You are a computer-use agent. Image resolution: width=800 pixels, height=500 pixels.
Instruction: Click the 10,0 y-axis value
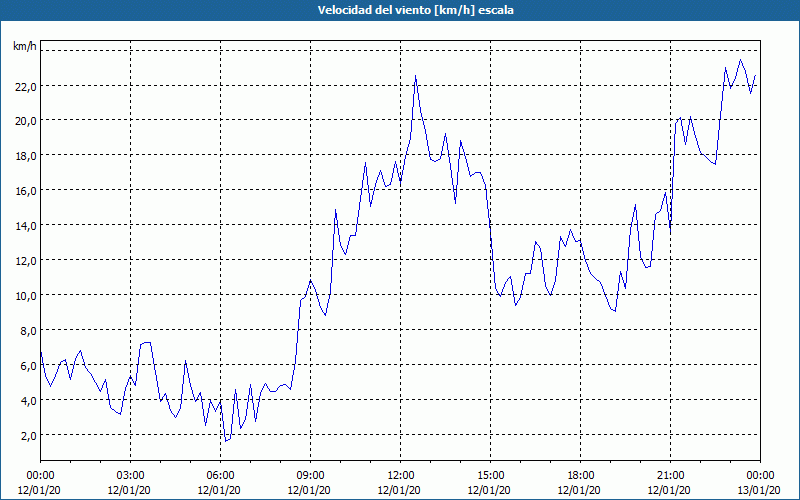pos(26,297)
